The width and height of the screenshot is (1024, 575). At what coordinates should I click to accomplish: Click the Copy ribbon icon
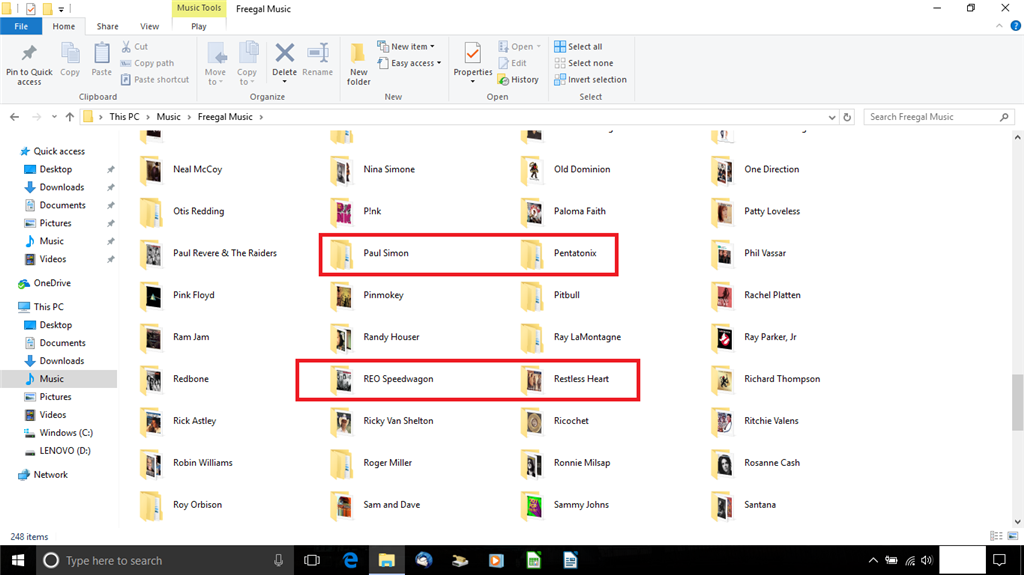[70, 53]
